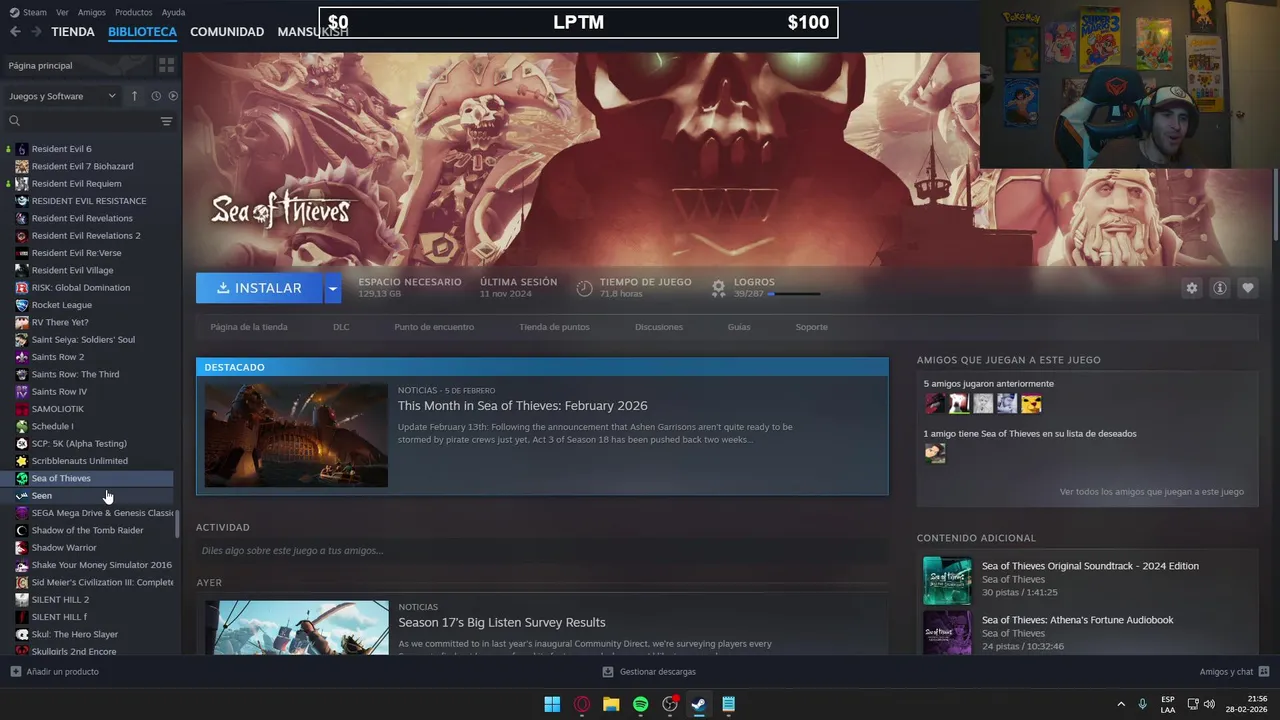Go back with the left arrow
The image size is (1280, 720).
click(15, 32)
